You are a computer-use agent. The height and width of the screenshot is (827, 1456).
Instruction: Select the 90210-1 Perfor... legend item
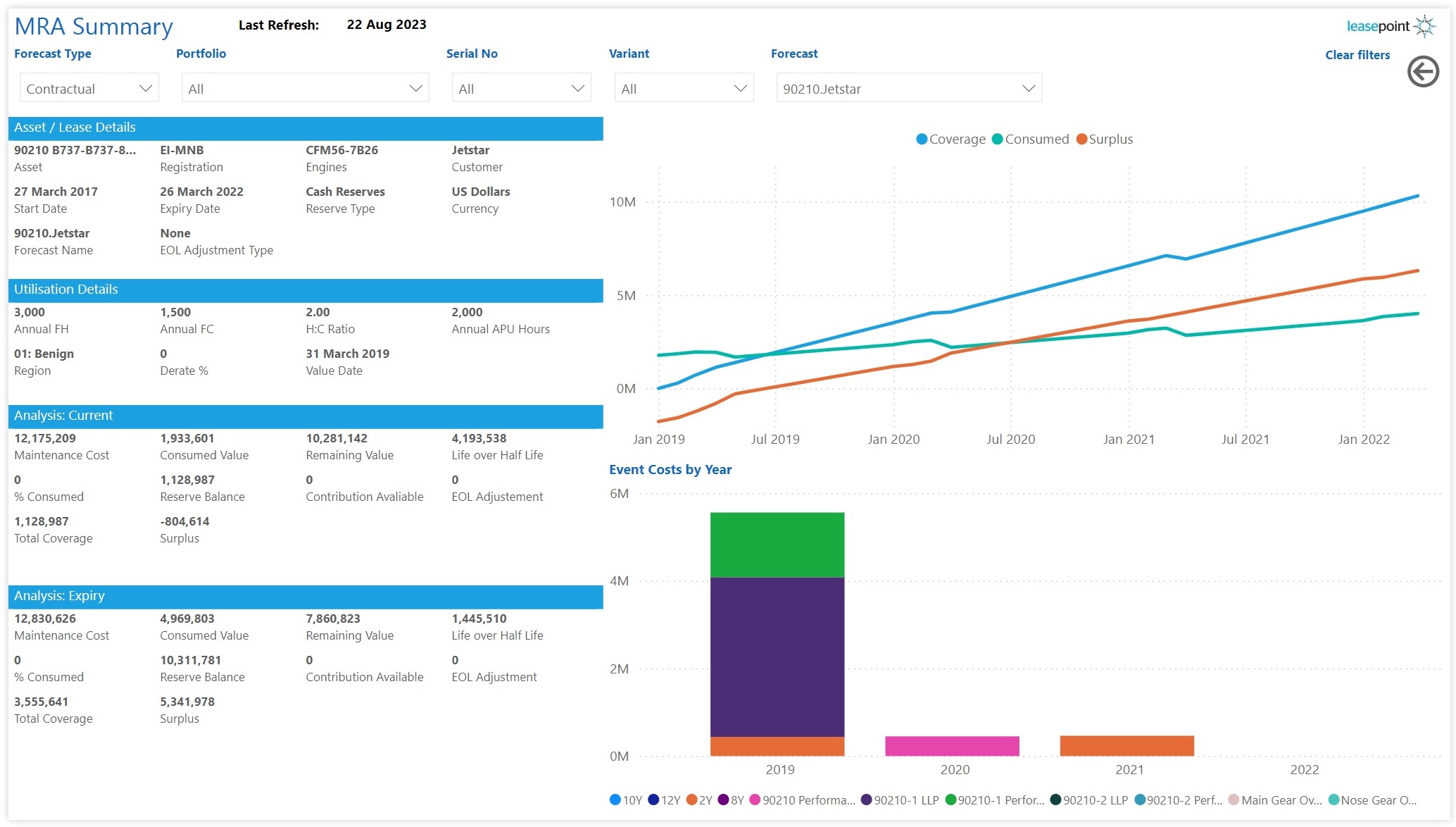pyautogui.click(x=995, y=800)
